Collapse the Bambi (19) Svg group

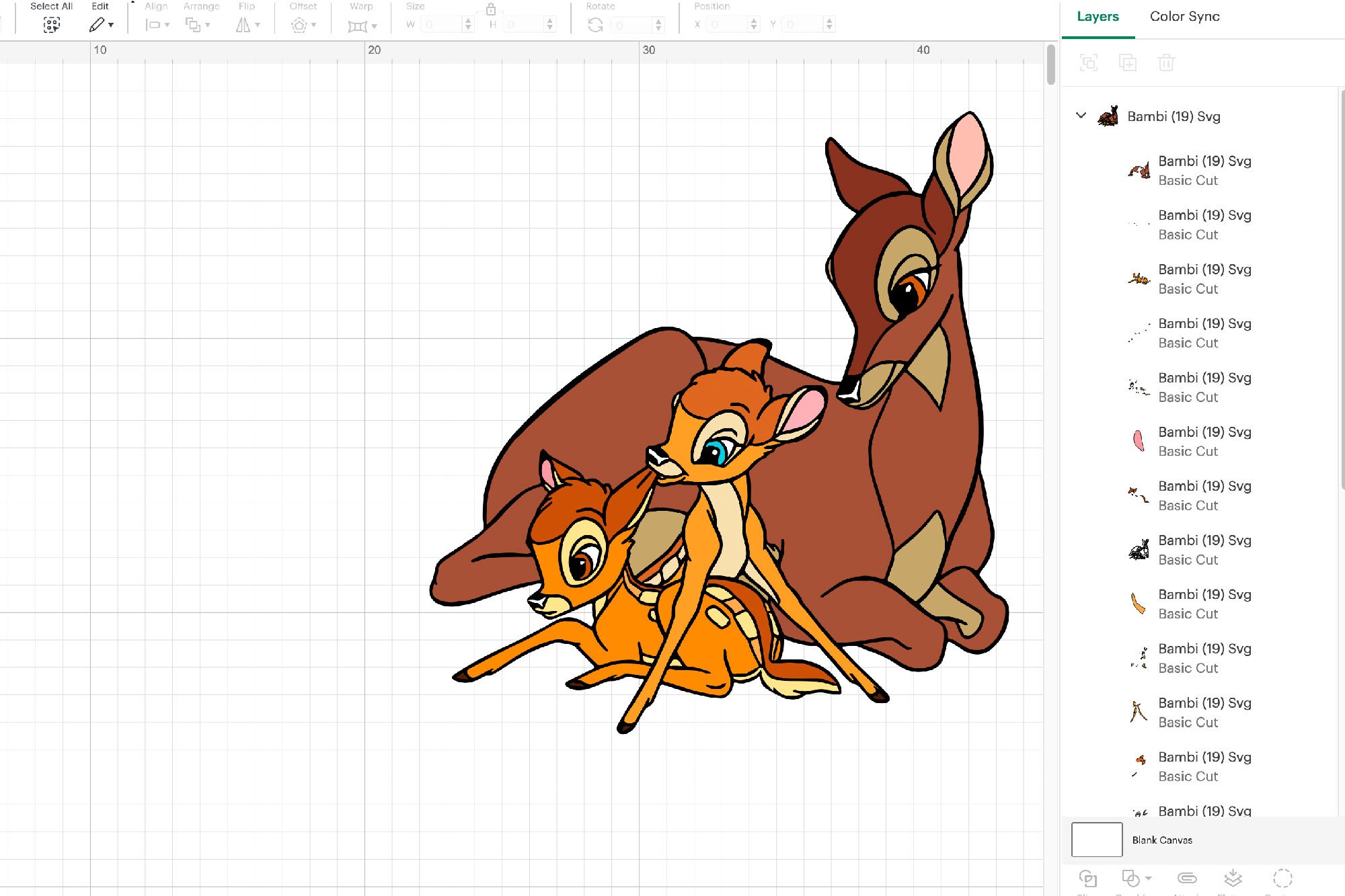point(1081,116)
